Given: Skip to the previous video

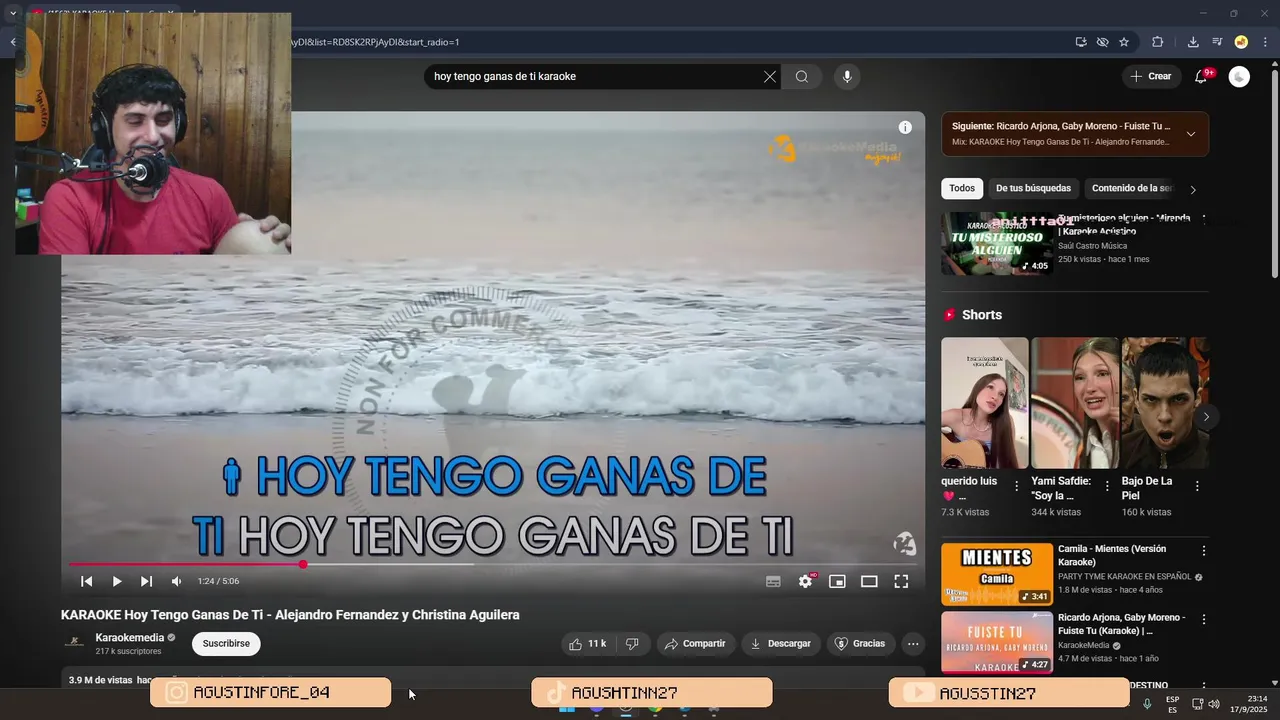Looking at the screenshot, I should (86, 581).
